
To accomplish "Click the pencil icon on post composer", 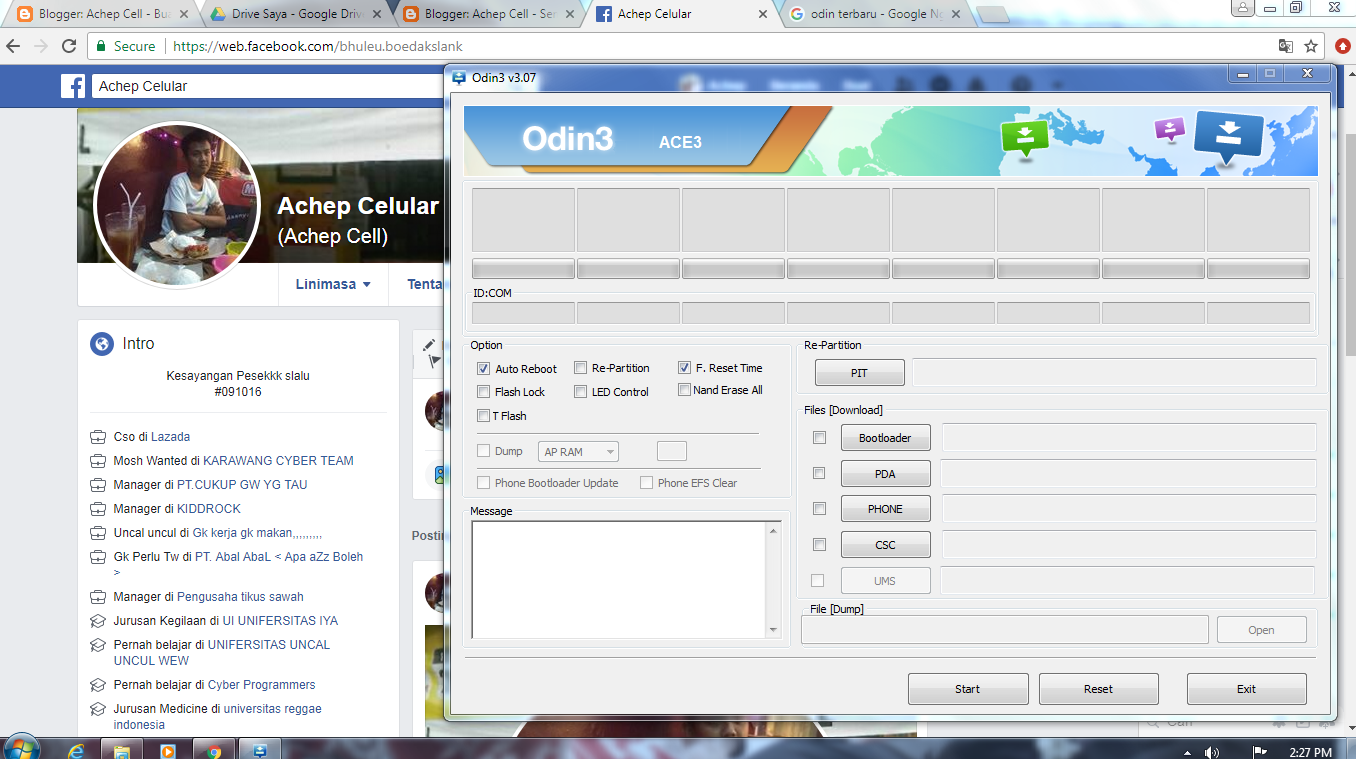I will [x=429, y=344].
